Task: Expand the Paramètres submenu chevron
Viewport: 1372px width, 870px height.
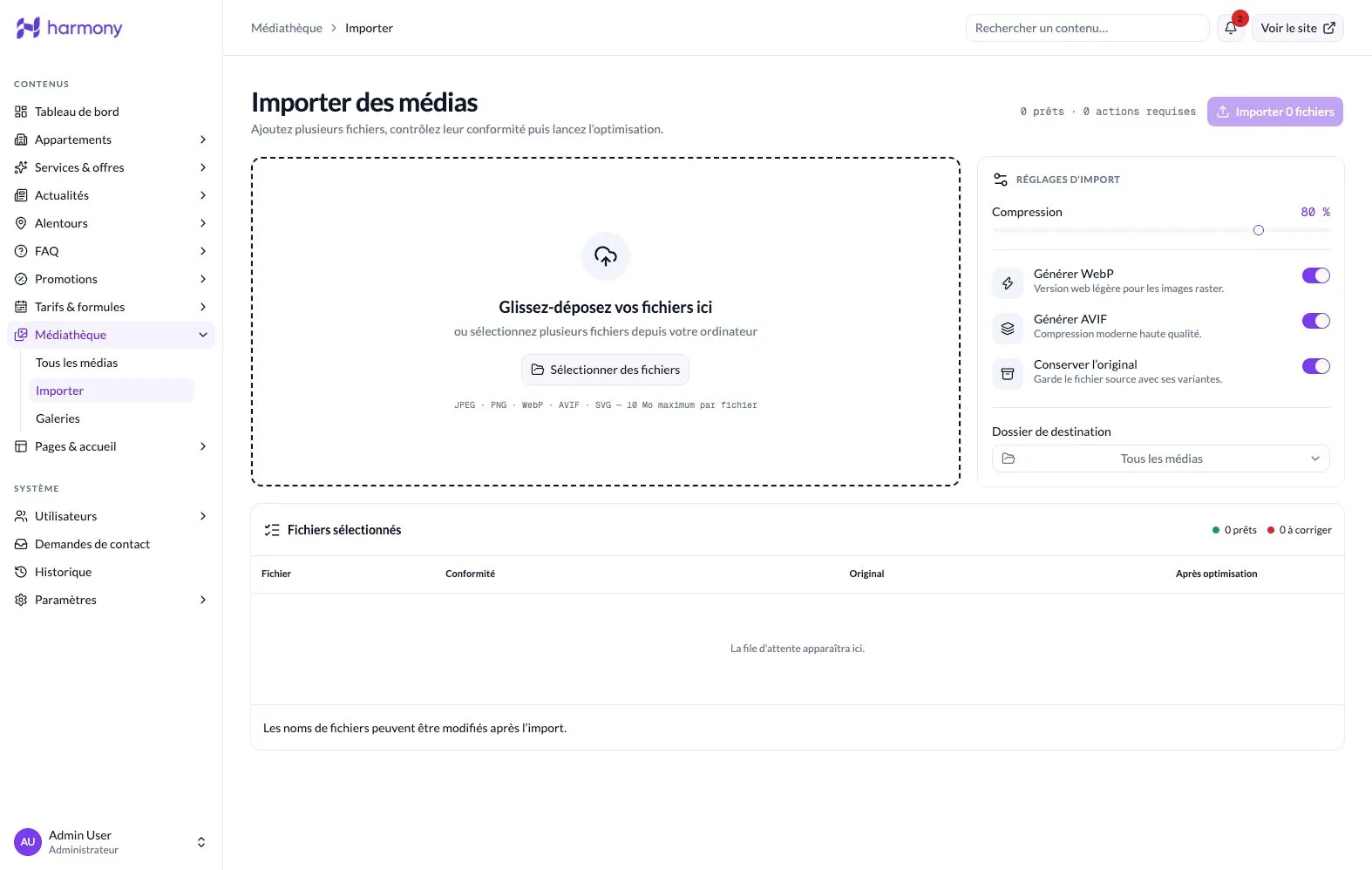Action: coord(203,600)
